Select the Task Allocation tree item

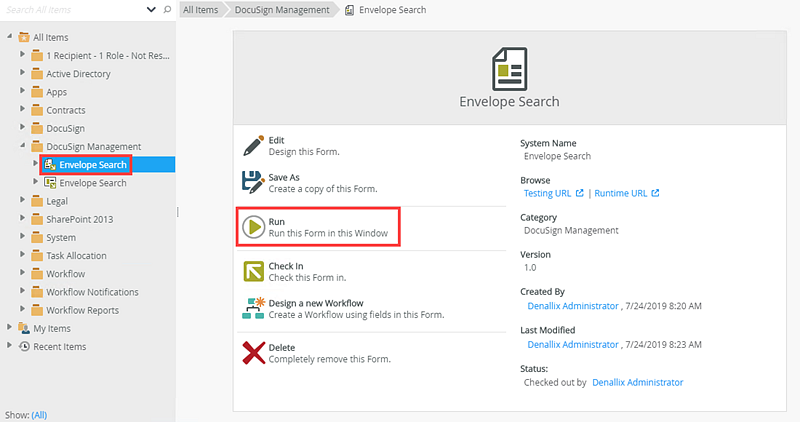coord(77,256)
